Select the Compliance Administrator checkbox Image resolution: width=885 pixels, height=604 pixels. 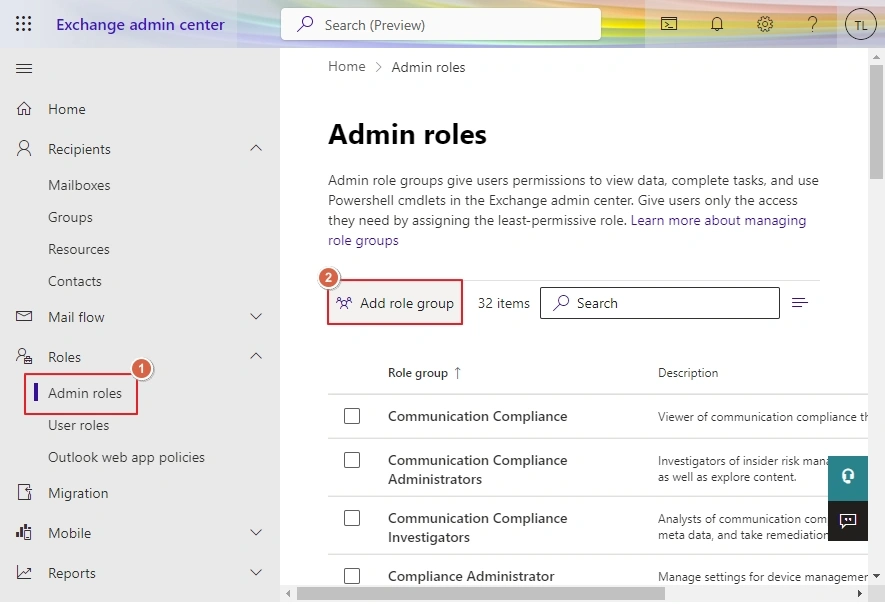tap(352, 576)
